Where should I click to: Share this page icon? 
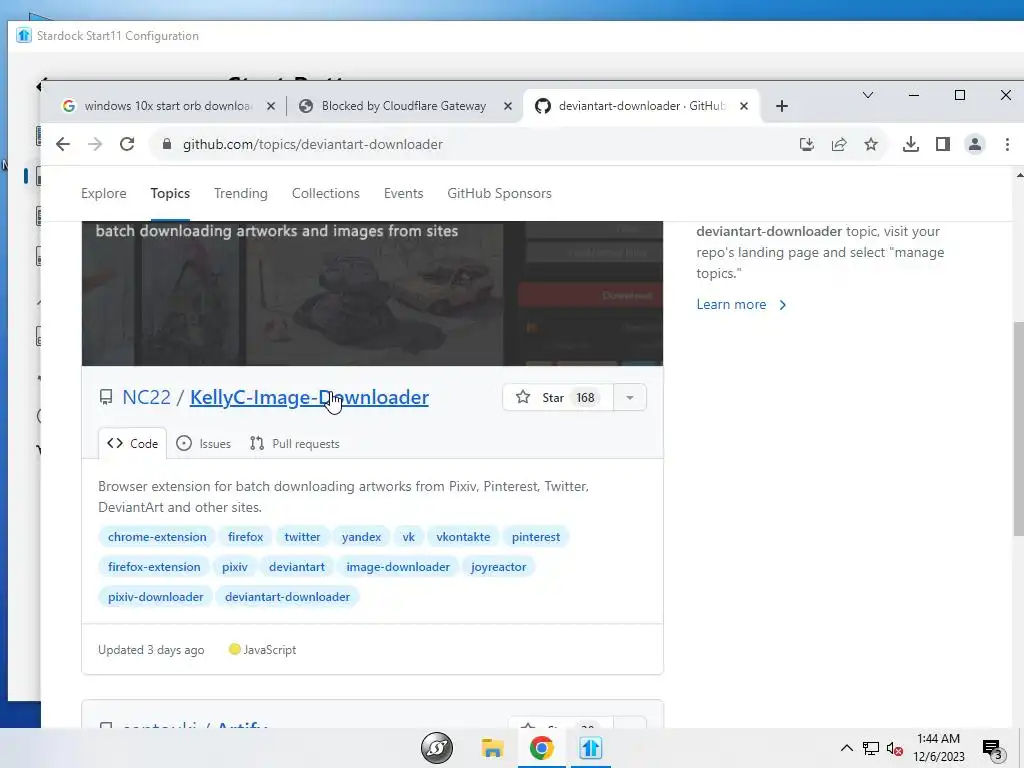click(x=839, y=144)
